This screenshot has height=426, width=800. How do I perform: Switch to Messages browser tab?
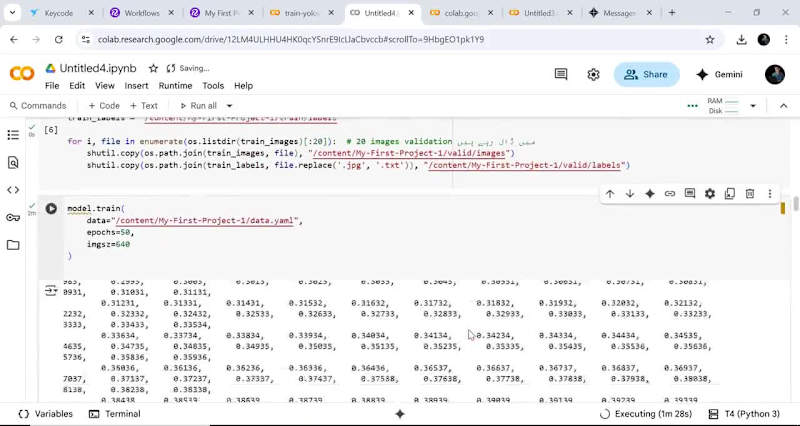pos(617,13)
